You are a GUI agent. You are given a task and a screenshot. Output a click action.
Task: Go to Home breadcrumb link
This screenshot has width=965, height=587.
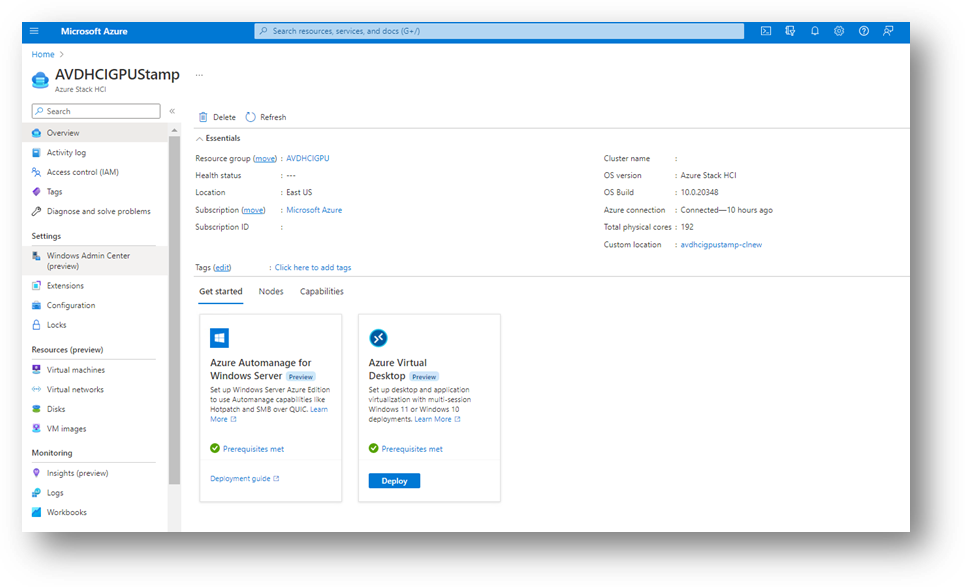click(x=43, y=54)
